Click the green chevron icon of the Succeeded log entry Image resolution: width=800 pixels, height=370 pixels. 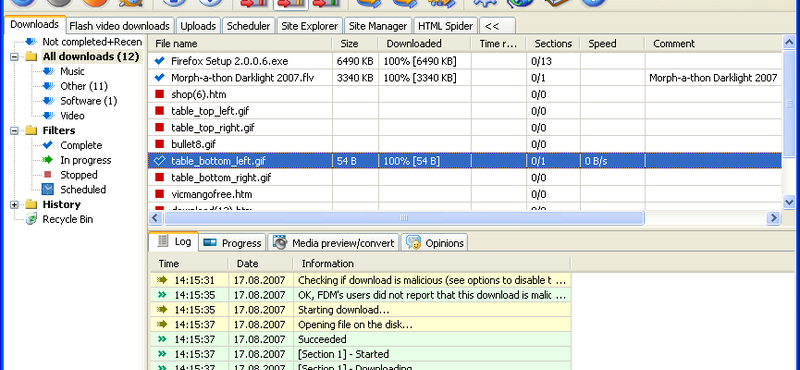[x=162, y=339]
